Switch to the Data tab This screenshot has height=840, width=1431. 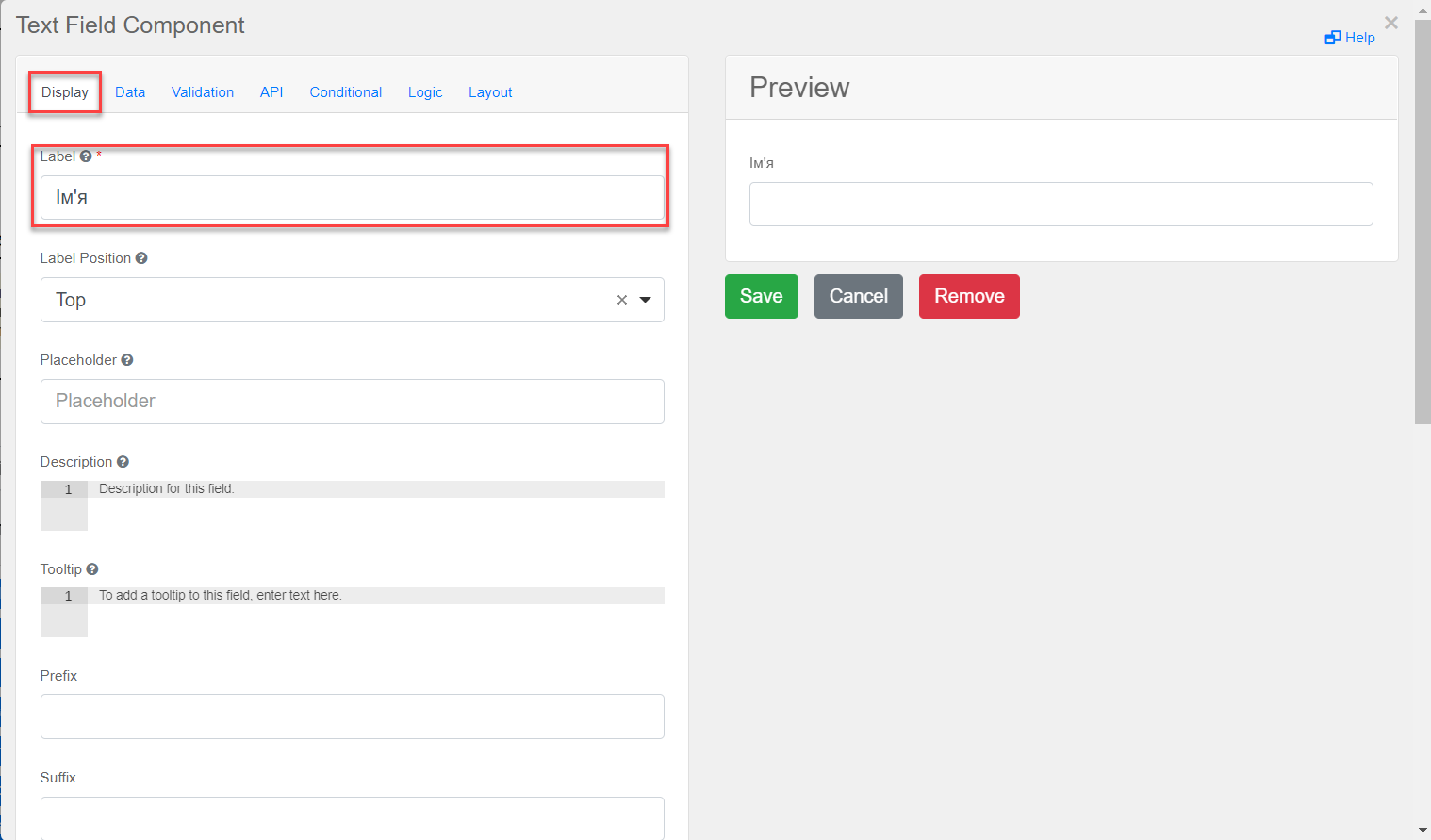[x=130, y=92]
